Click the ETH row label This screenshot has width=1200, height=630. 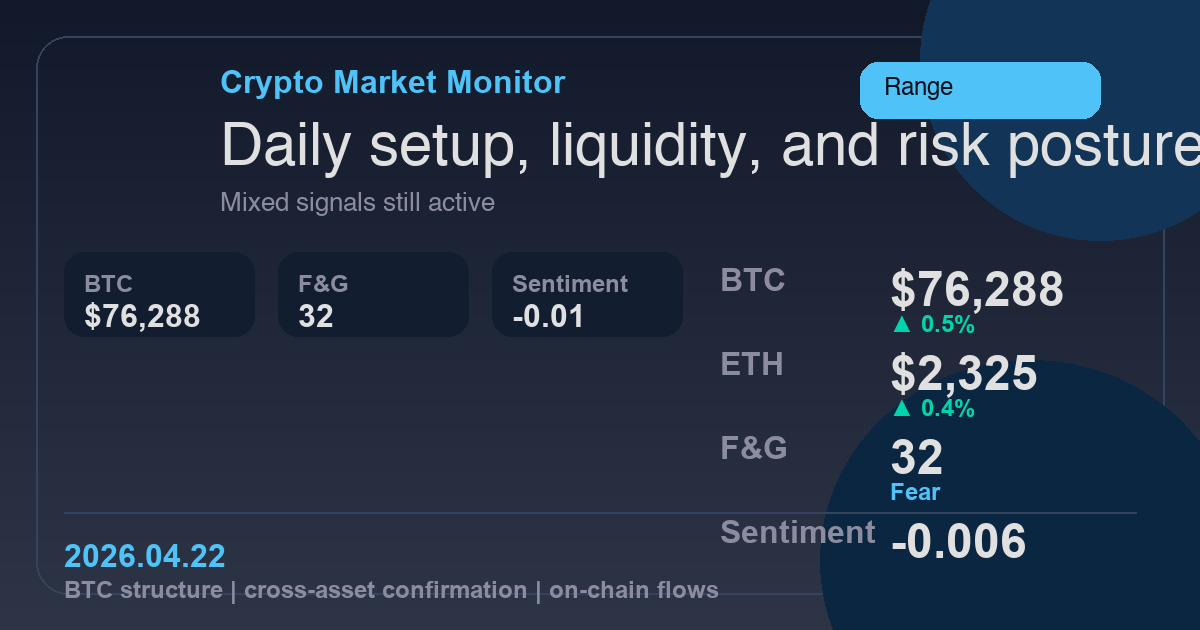752,365
